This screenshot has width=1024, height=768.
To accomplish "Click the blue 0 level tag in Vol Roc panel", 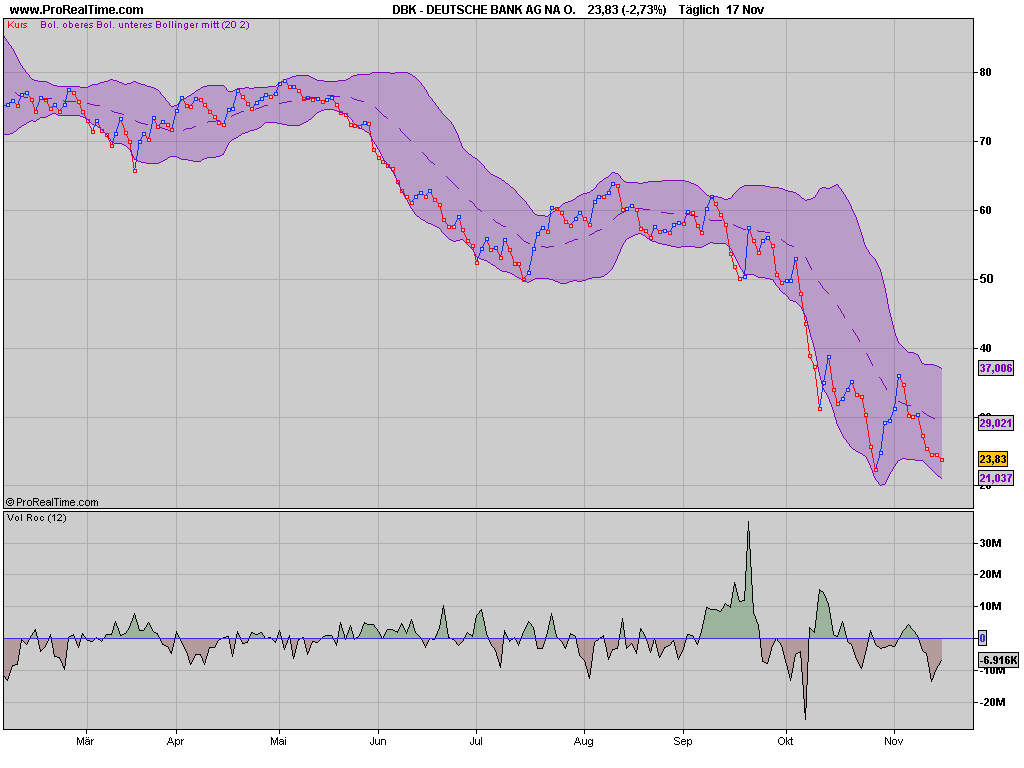I will (983, 638).
